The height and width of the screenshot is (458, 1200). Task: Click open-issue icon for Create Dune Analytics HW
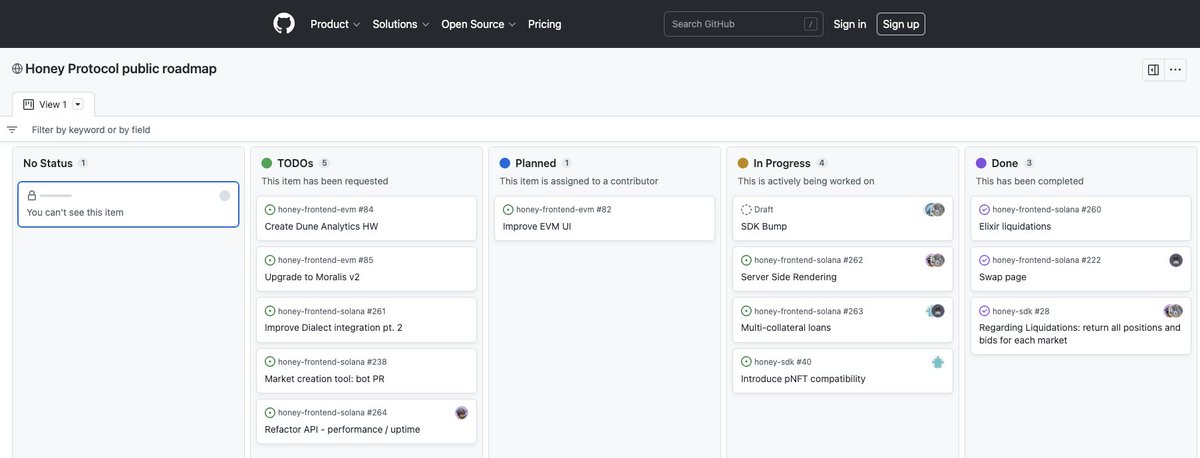270,210
